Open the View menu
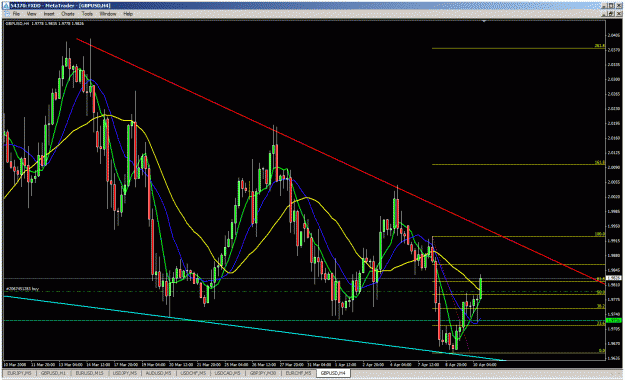Screen dimensions: 625x380 [31, 14]
